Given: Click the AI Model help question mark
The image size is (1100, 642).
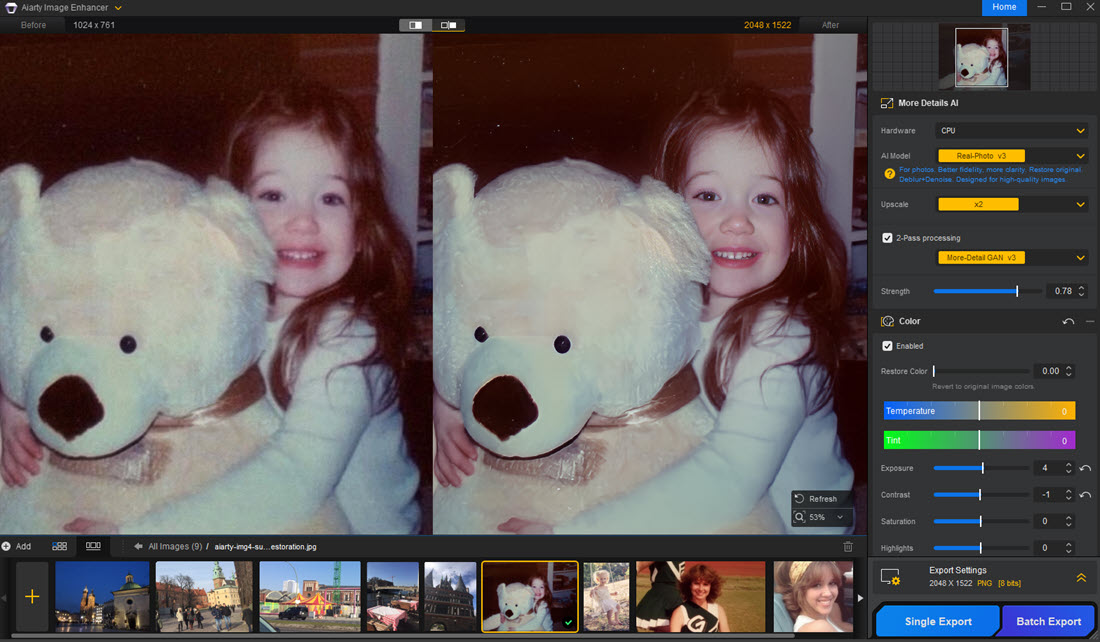Looking at the screenshot, I should [889, 174].
